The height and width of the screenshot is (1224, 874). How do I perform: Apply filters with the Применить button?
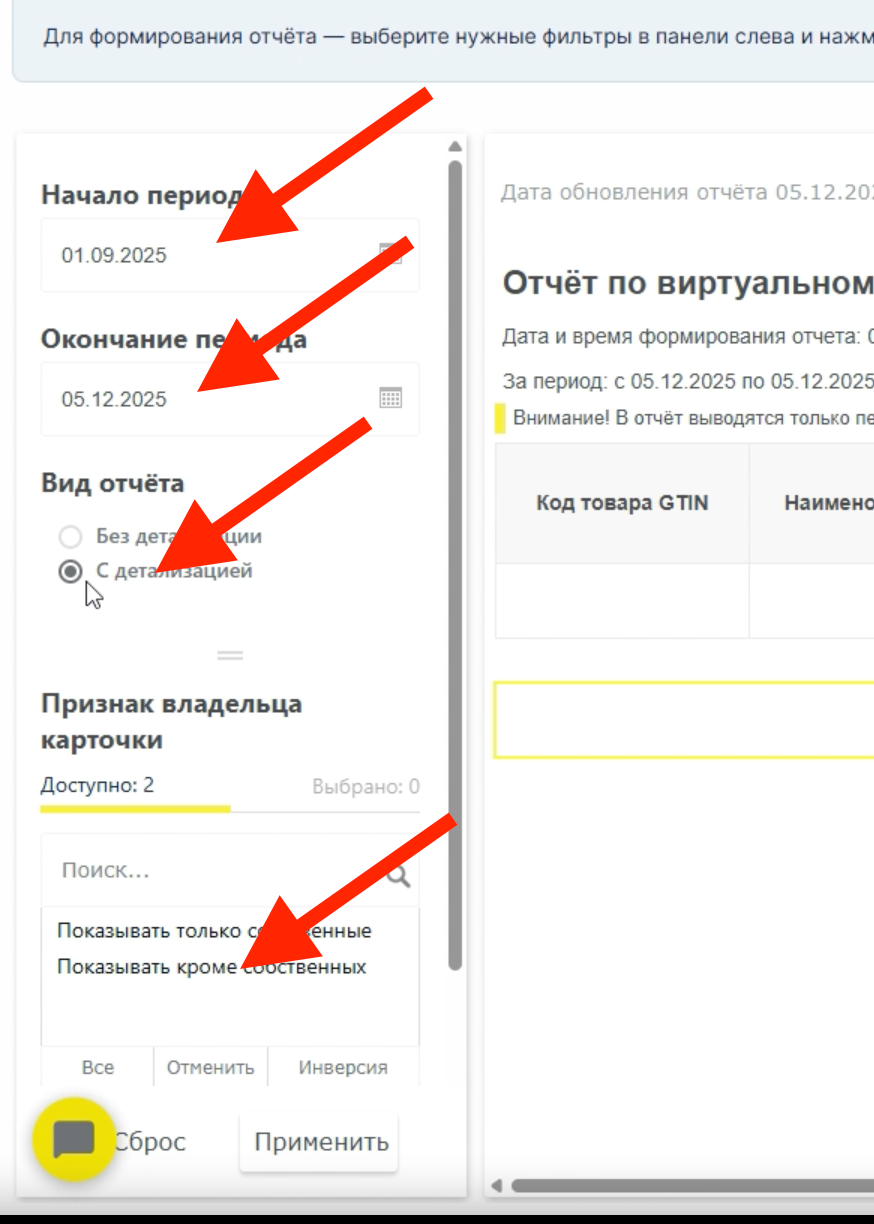pos(319,1142)
